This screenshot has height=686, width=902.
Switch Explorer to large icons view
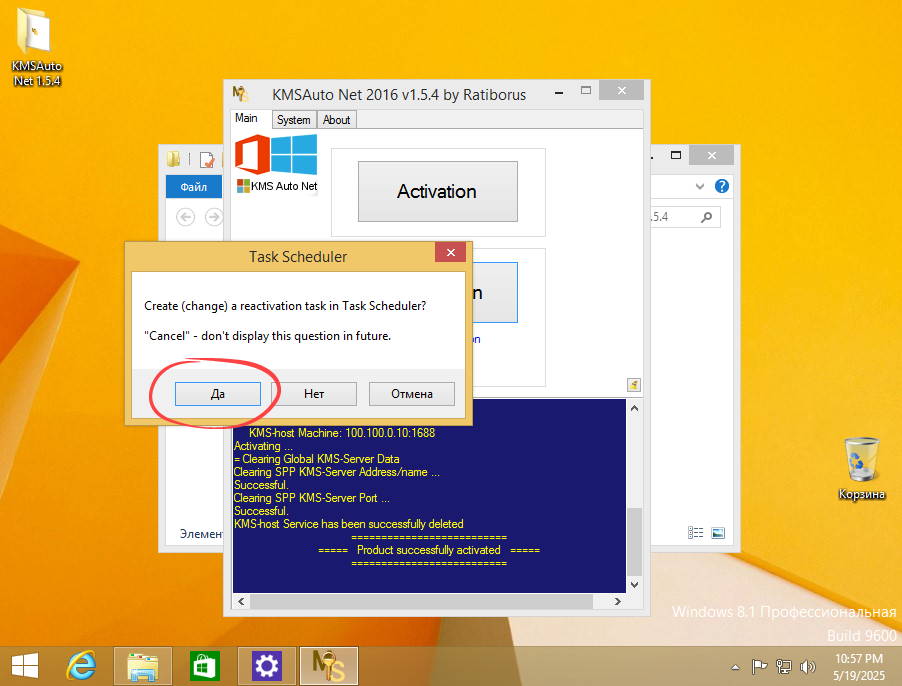point(717,532)
